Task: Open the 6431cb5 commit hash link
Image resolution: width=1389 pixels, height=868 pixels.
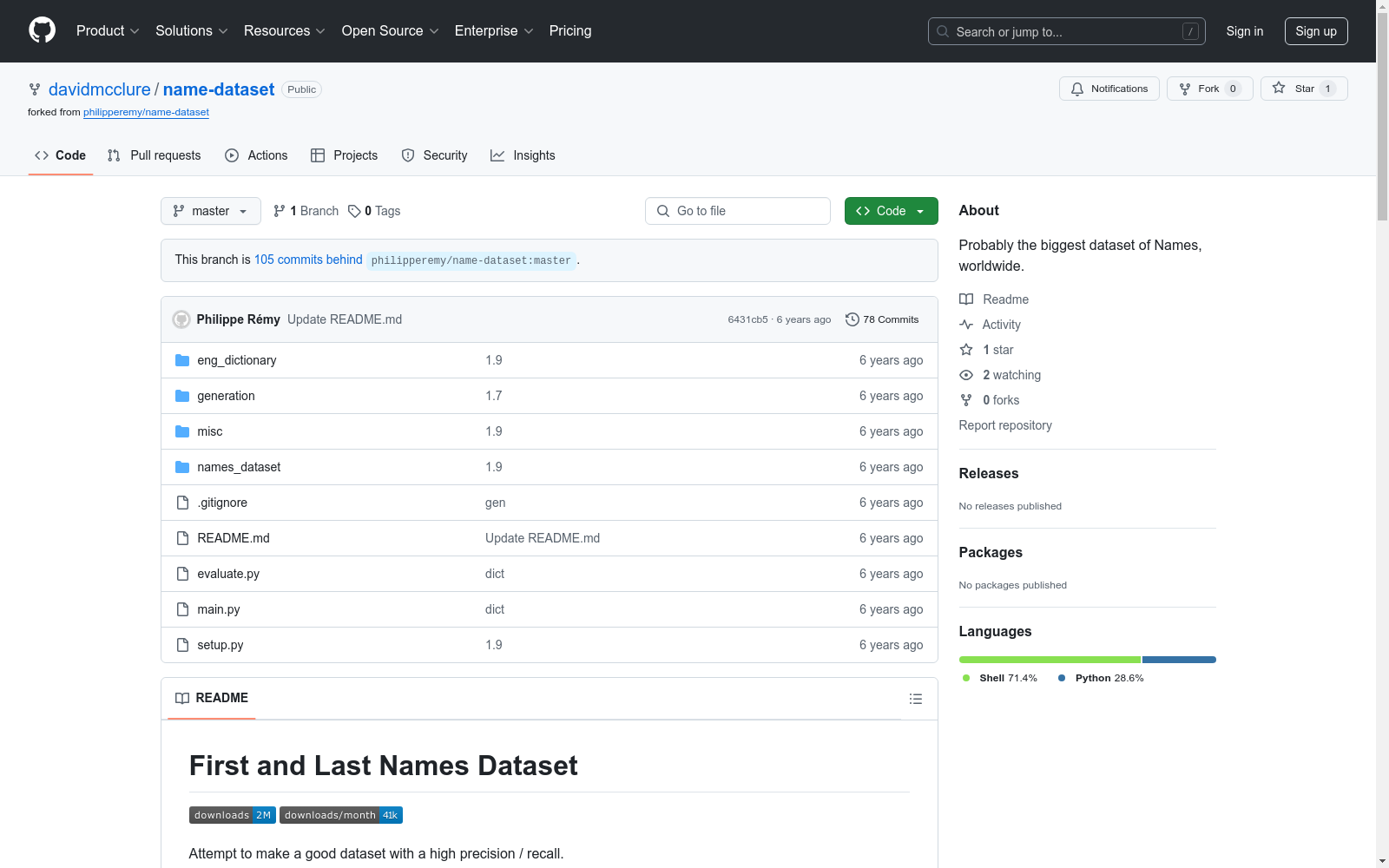Action: 747,319
